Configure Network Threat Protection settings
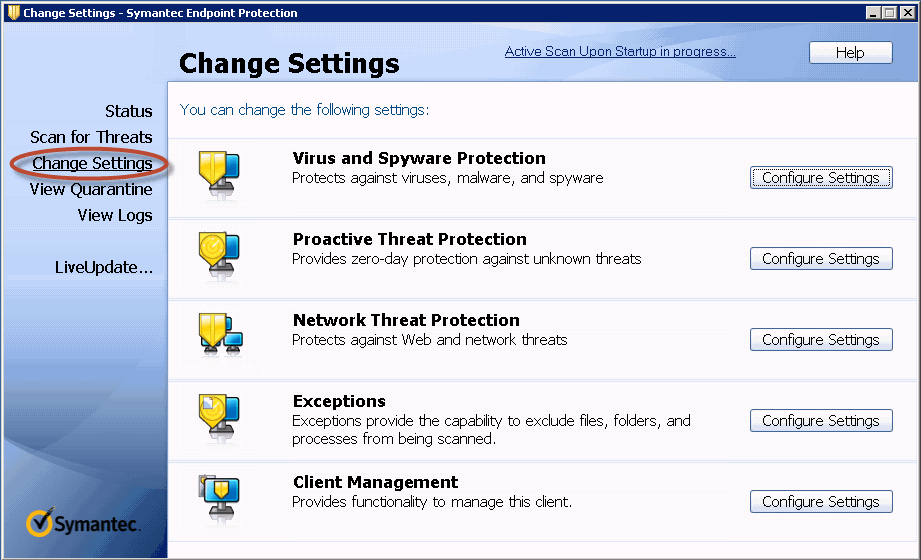 pos(820,339)
